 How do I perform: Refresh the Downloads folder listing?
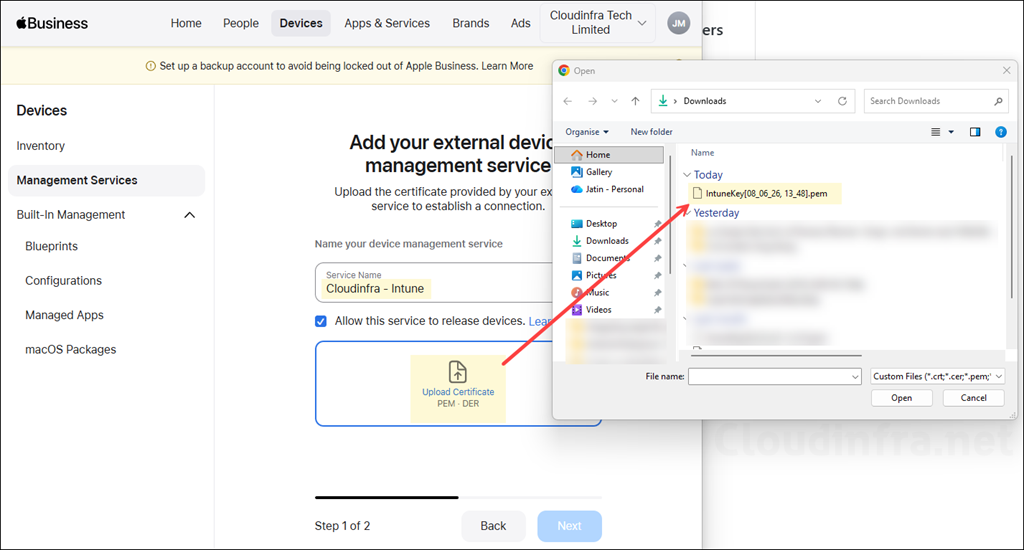click(x=842, y=101)
